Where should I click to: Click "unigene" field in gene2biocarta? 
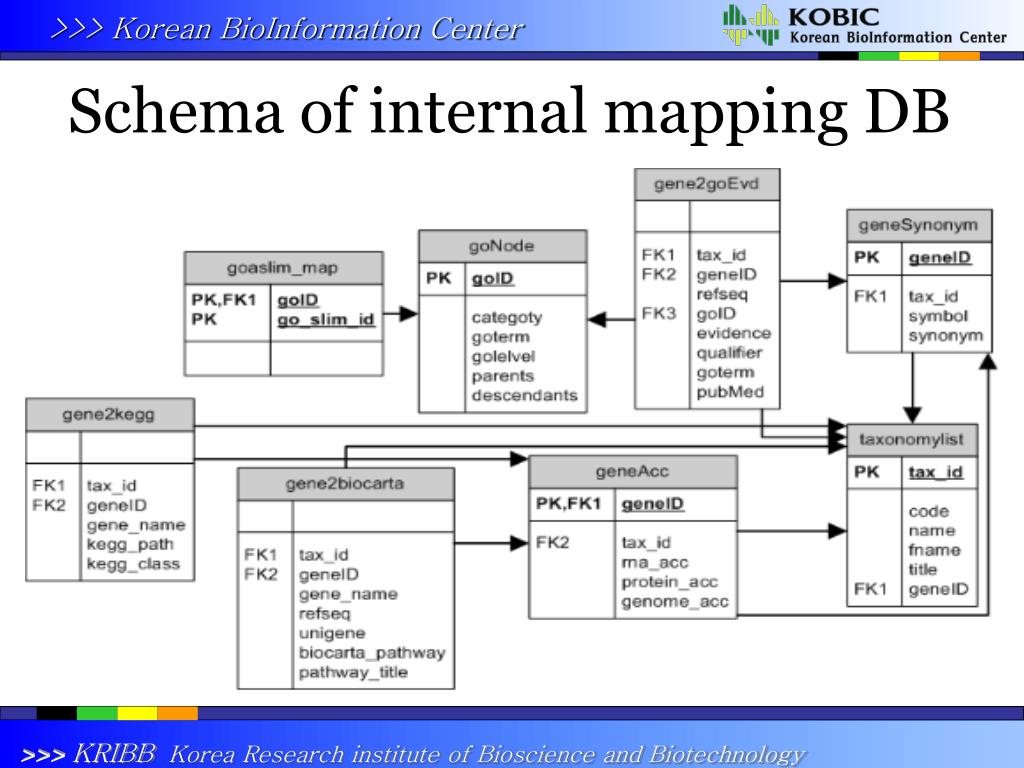coord(332,633)
